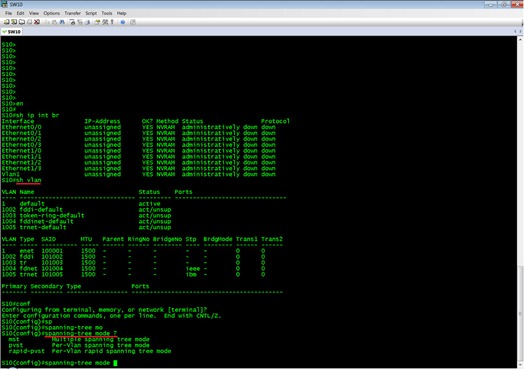Click the Public-Key Assistant toolbar icon
Image resolution: width=524 pixels, height=369 pixels.
click(x=112, y=22)
